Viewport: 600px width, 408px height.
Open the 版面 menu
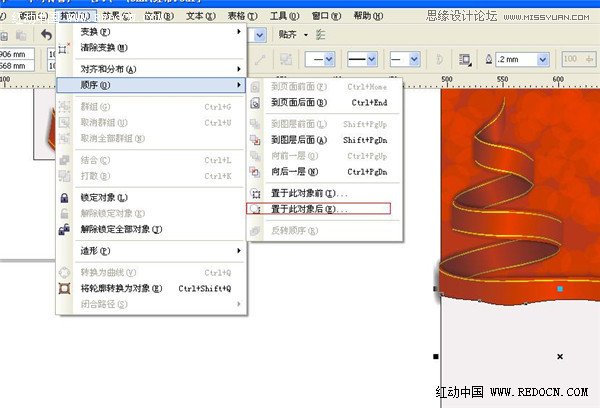tap(34, 16)
